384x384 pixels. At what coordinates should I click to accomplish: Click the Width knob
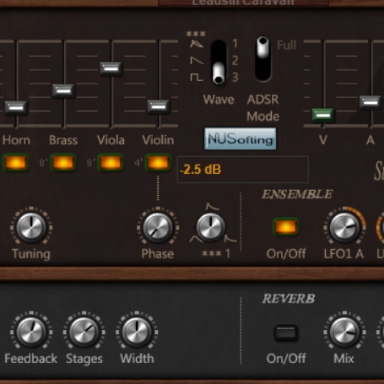coord(137,332)
